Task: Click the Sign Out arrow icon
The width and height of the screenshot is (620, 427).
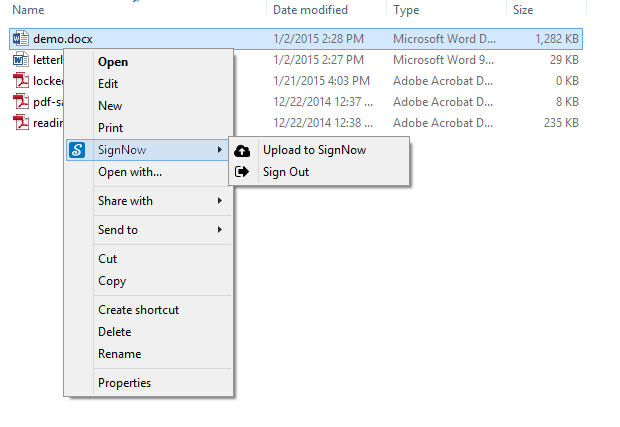Action: pos(242,172)
